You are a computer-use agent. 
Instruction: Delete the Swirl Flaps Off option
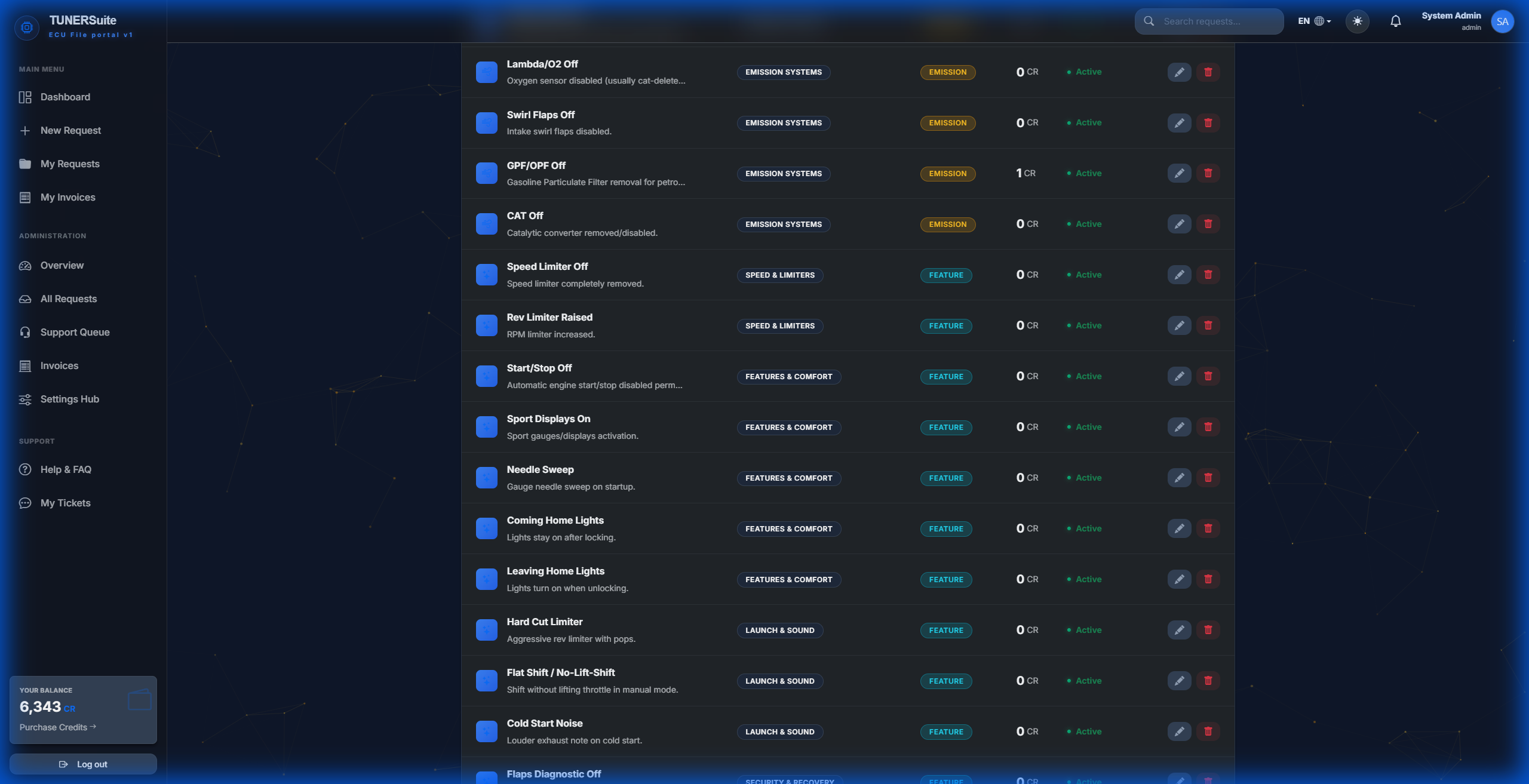pyautogui.click(x=1208, y=123)
